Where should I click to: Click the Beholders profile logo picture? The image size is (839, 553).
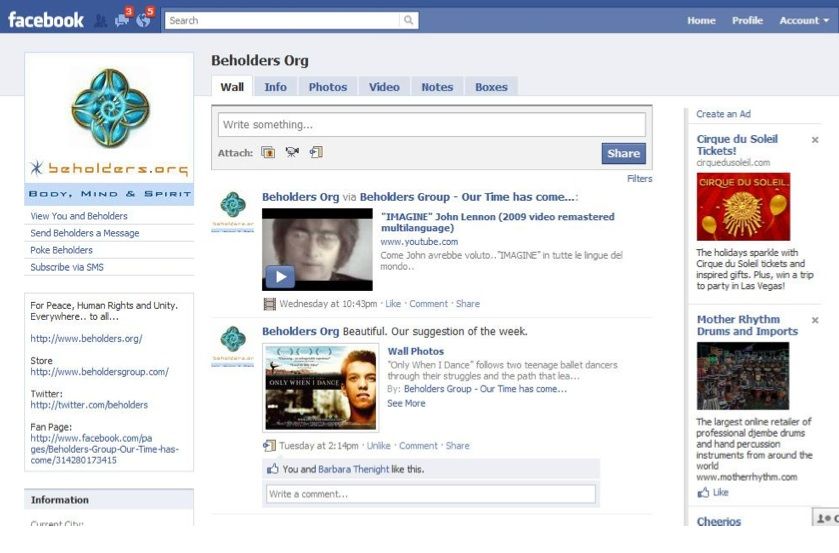(x=109, y=129)
